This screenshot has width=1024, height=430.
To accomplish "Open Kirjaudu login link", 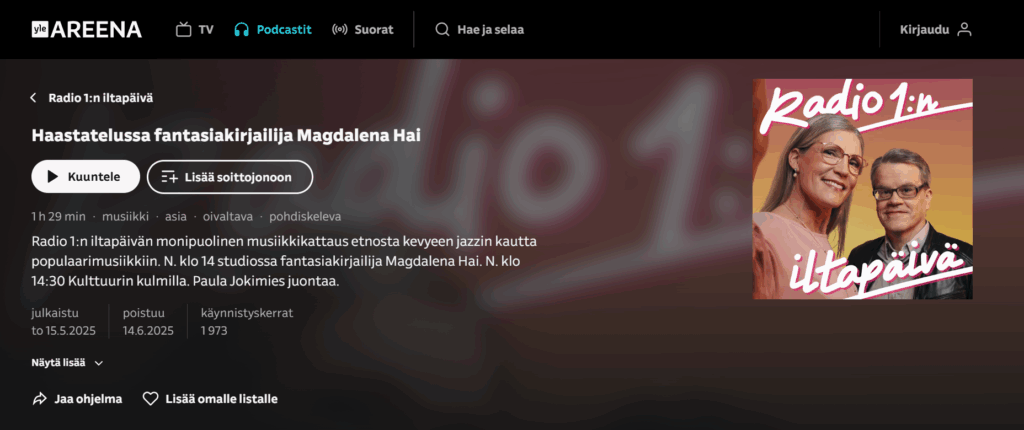I will 936,29.
